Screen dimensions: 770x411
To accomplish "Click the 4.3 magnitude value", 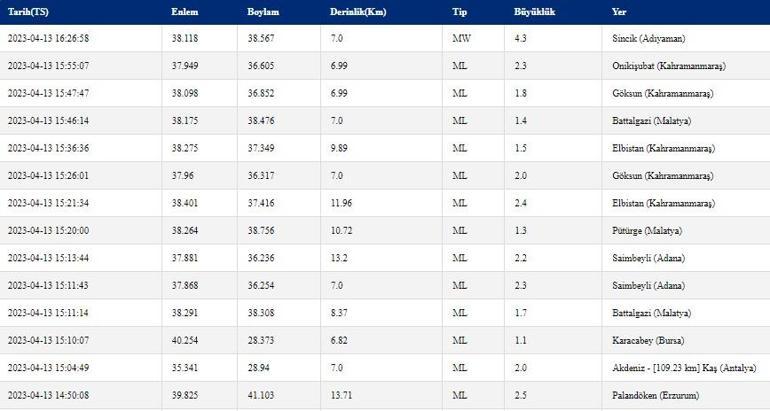I will point(521,38).
